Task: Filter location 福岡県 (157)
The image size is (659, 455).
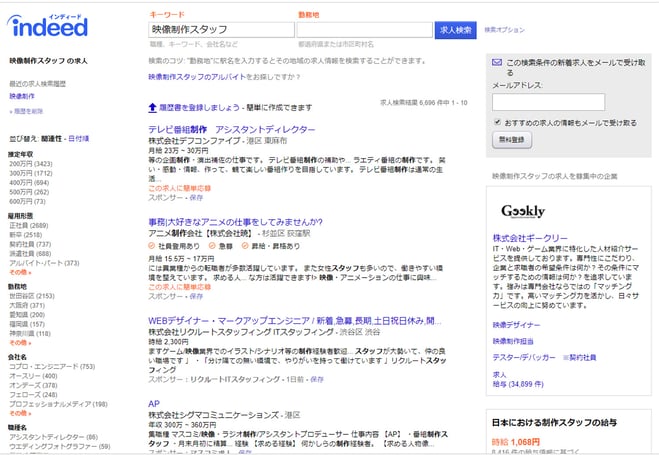Action: click(27, 324)
